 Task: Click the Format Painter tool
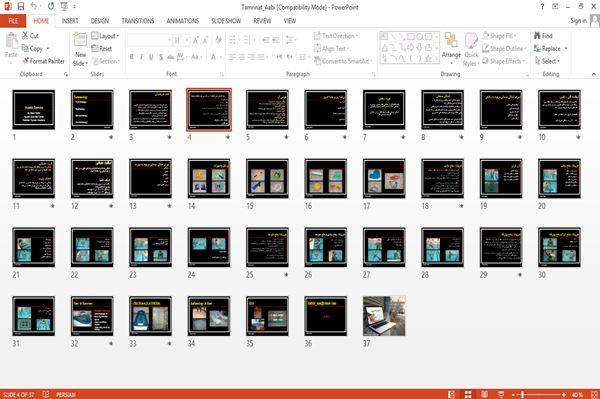43,61
